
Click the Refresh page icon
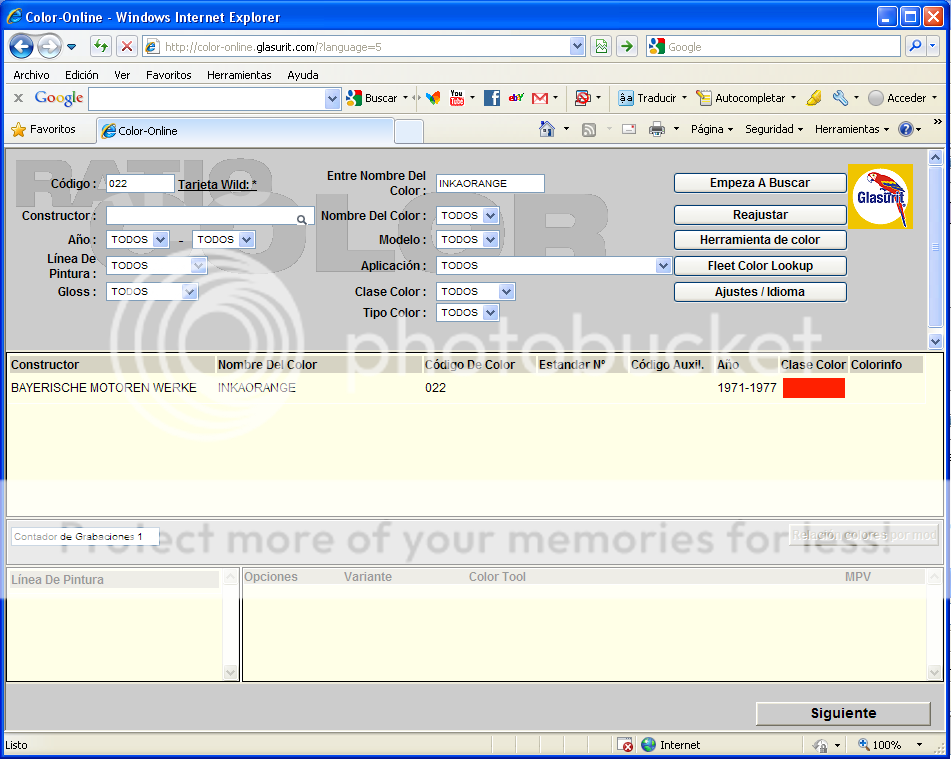[x=101, y=46]
